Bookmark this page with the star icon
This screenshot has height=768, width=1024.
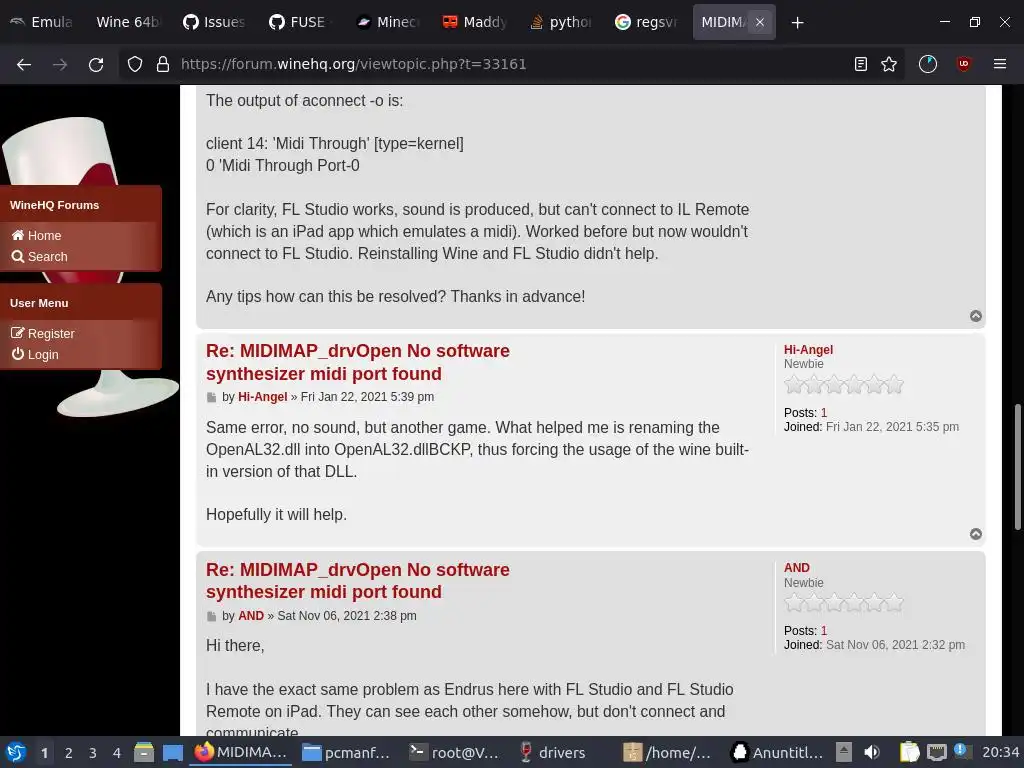click(x=889, y=64)
